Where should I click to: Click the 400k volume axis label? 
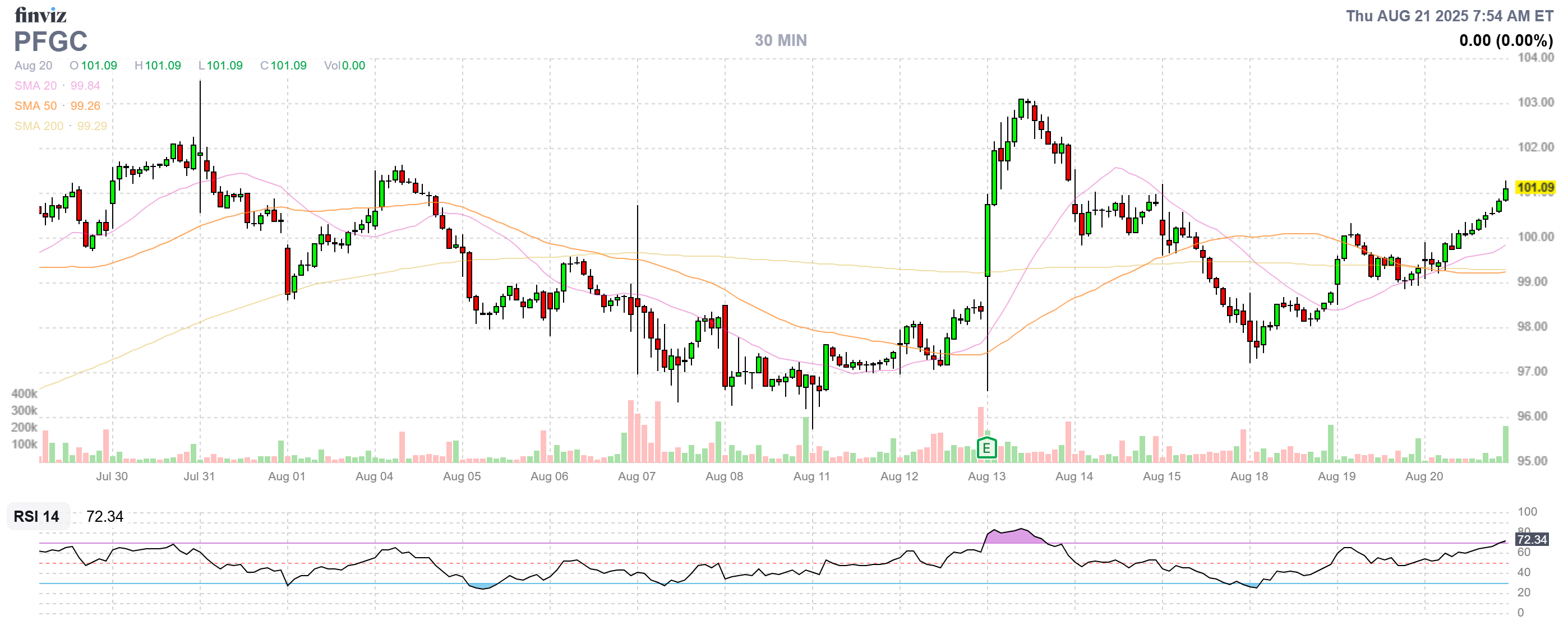point(24,393)
